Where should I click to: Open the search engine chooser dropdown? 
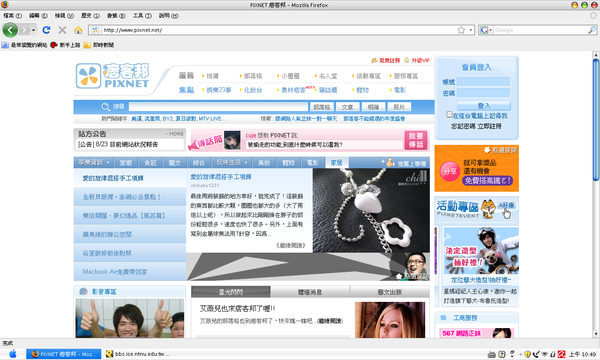(x=491, y=30)
